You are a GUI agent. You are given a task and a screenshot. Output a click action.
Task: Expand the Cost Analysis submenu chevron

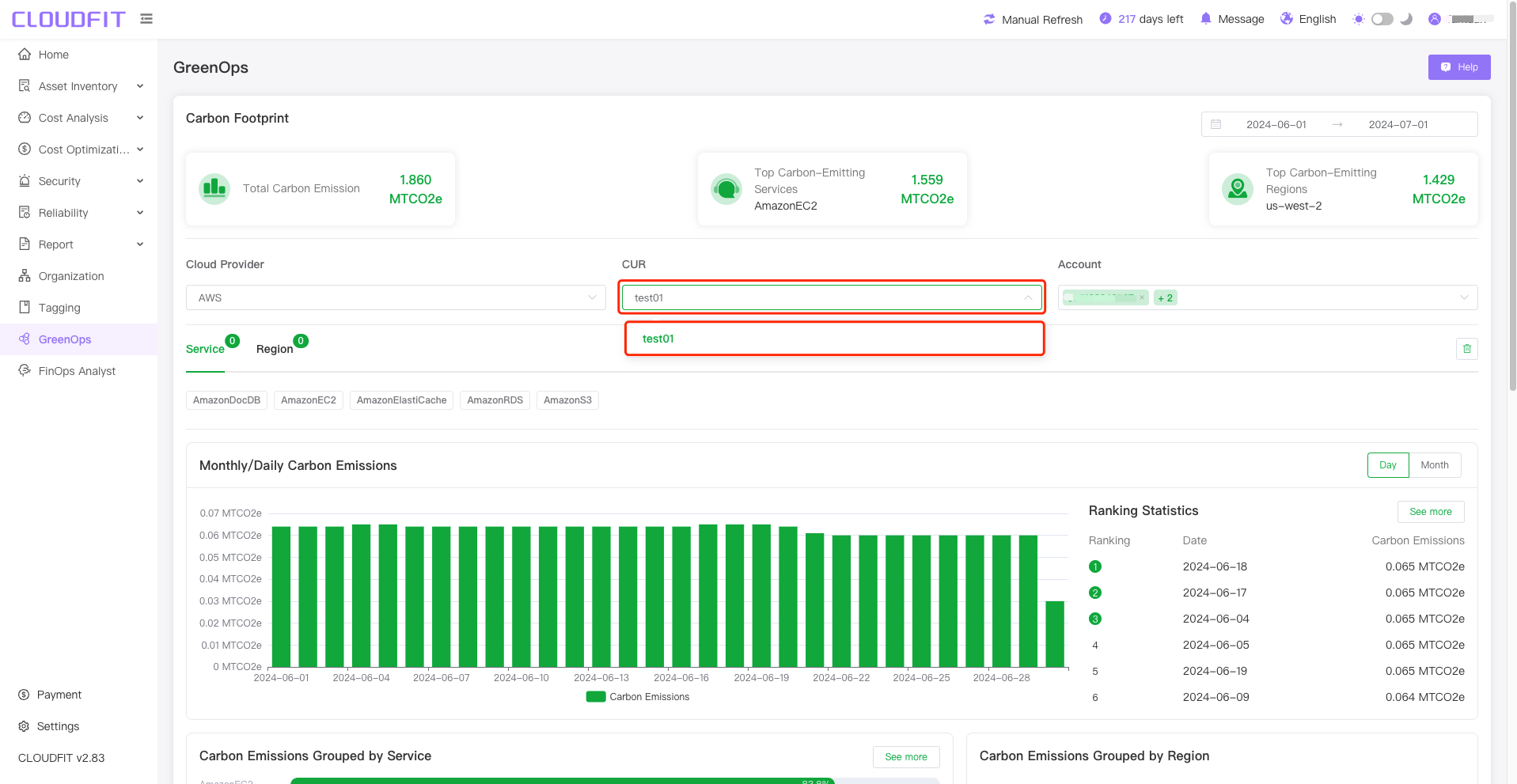pyautogui.click(x=140, y=118)
